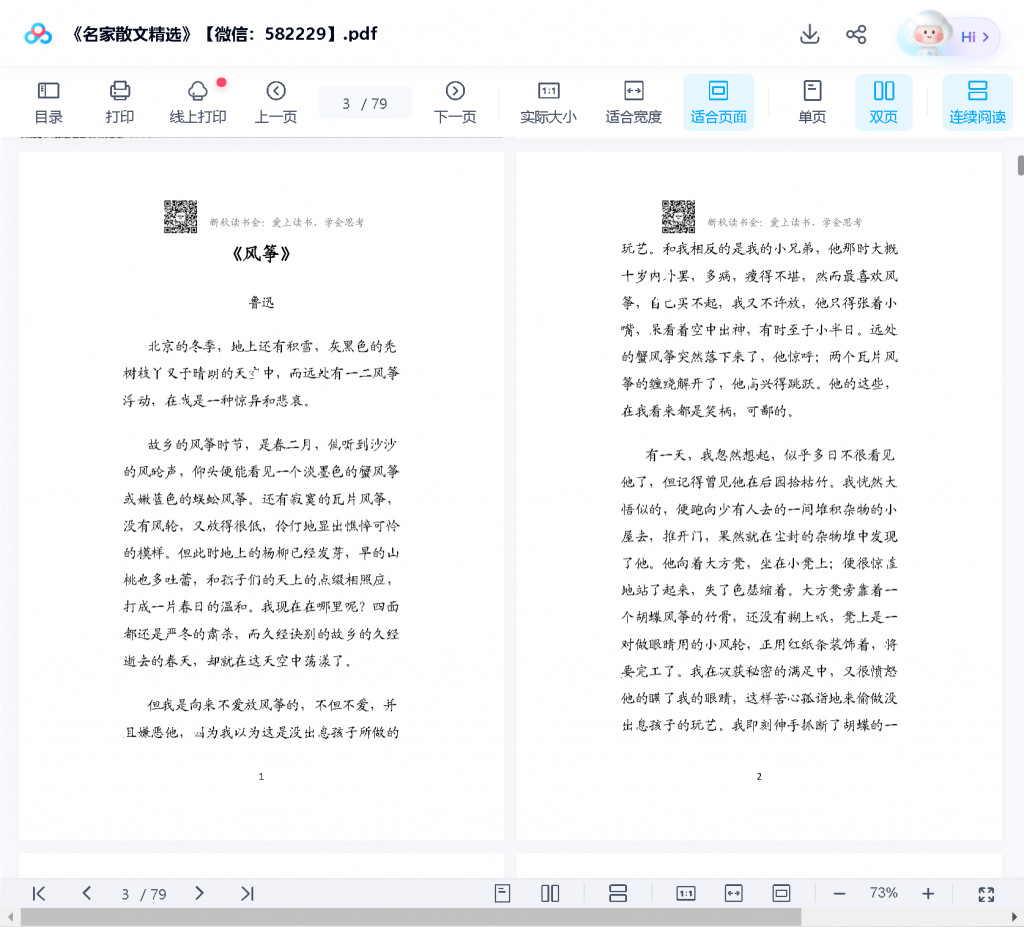This screenshot has width=1024, height=927.
Task: Click scroll left arrow at bottom
Action: point(10,917)
